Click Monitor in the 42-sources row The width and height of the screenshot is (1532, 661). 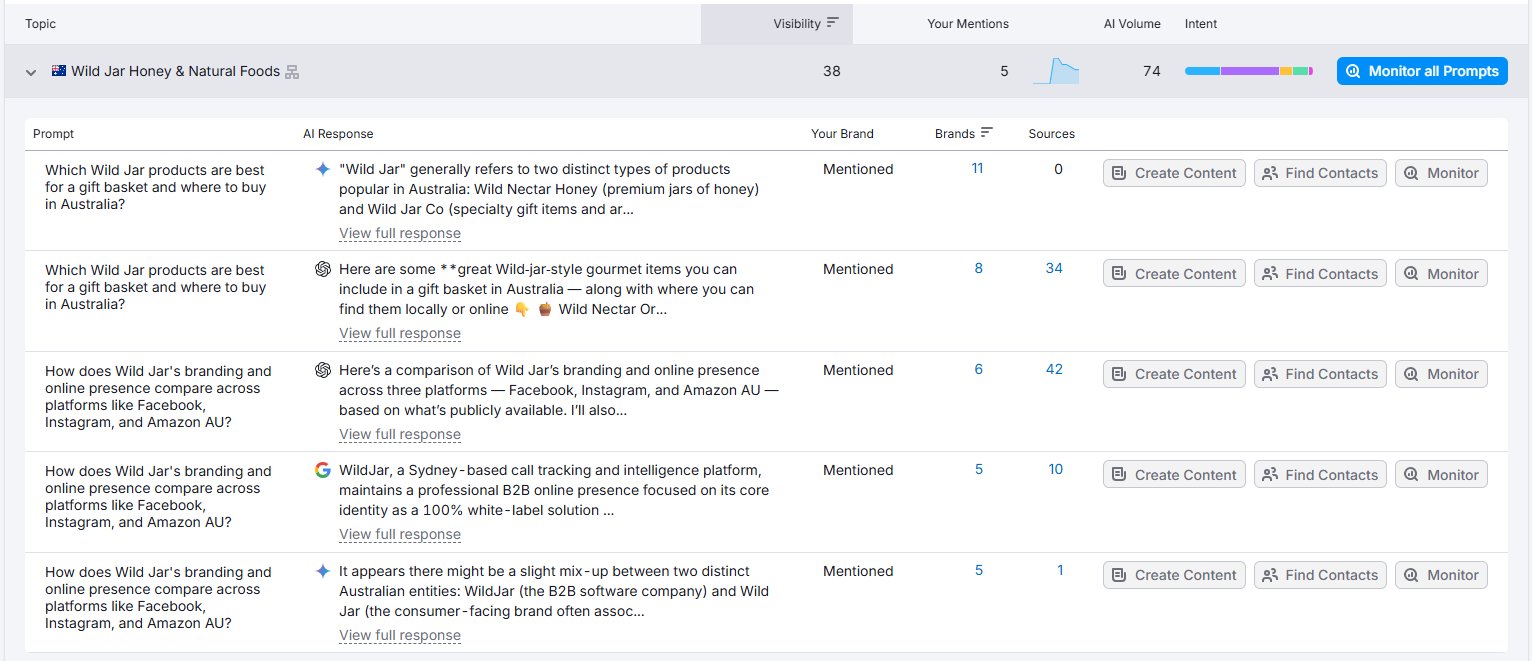pos(1441,374)
